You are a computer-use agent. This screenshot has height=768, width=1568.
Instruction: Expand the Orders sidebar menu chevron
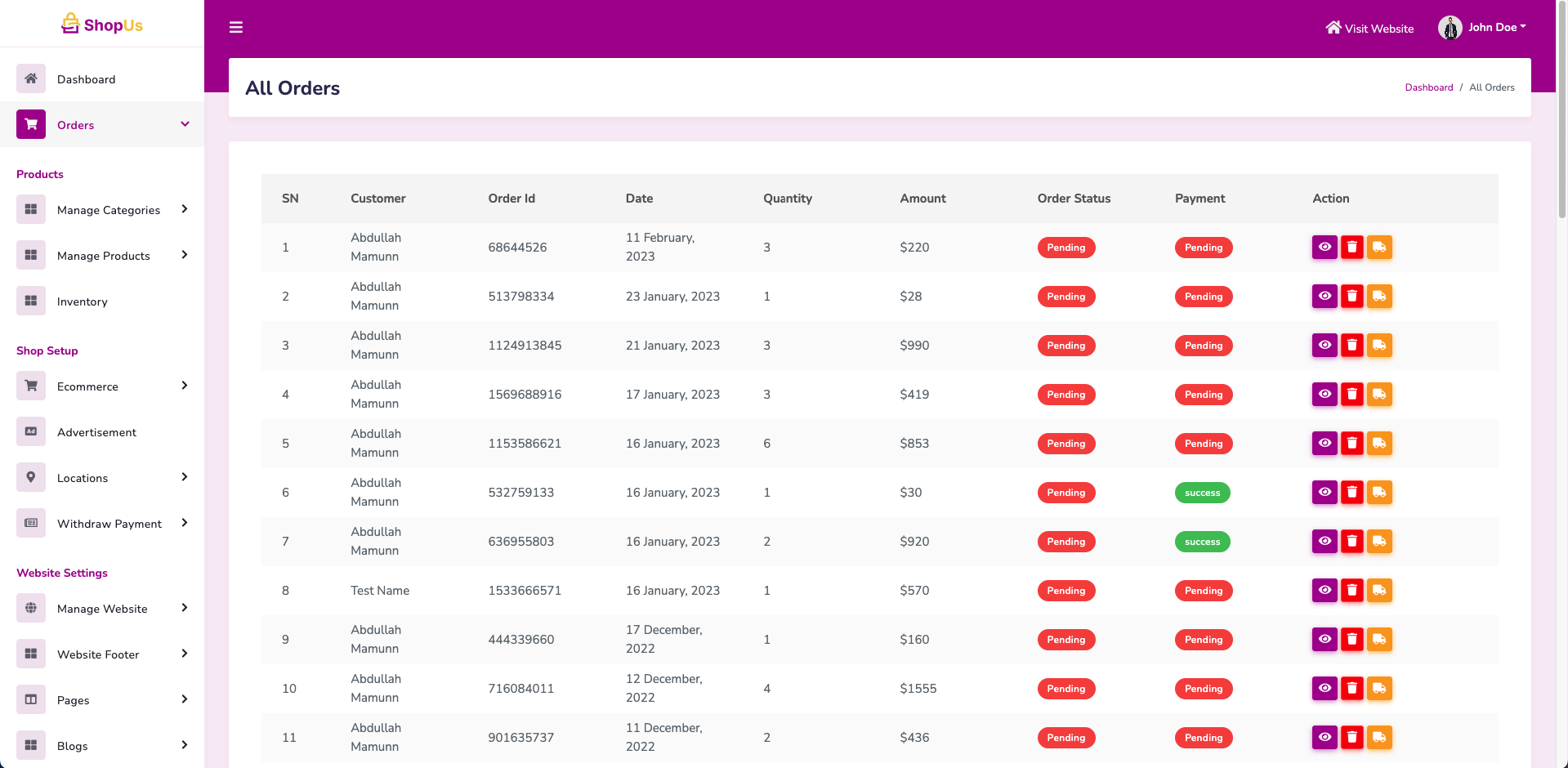tap(185, 125)
